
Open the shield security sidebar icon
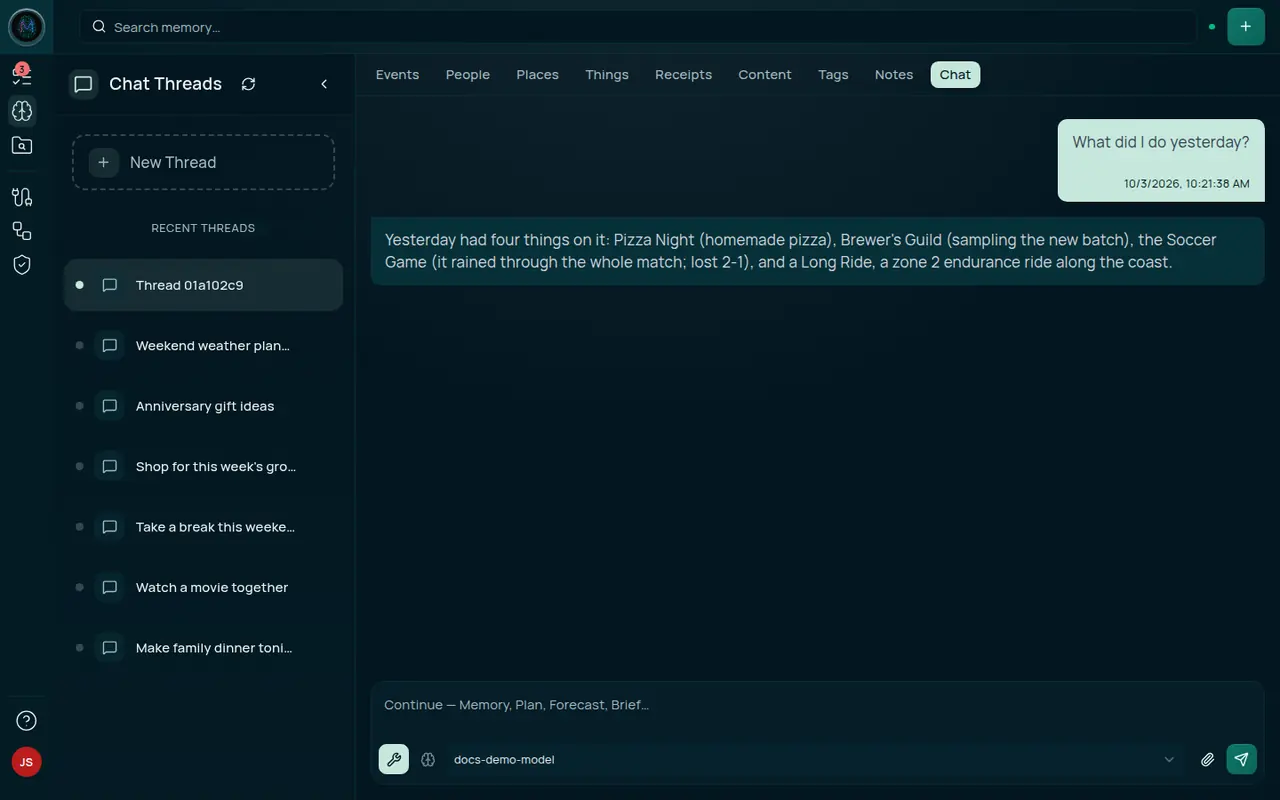point(22,264)
